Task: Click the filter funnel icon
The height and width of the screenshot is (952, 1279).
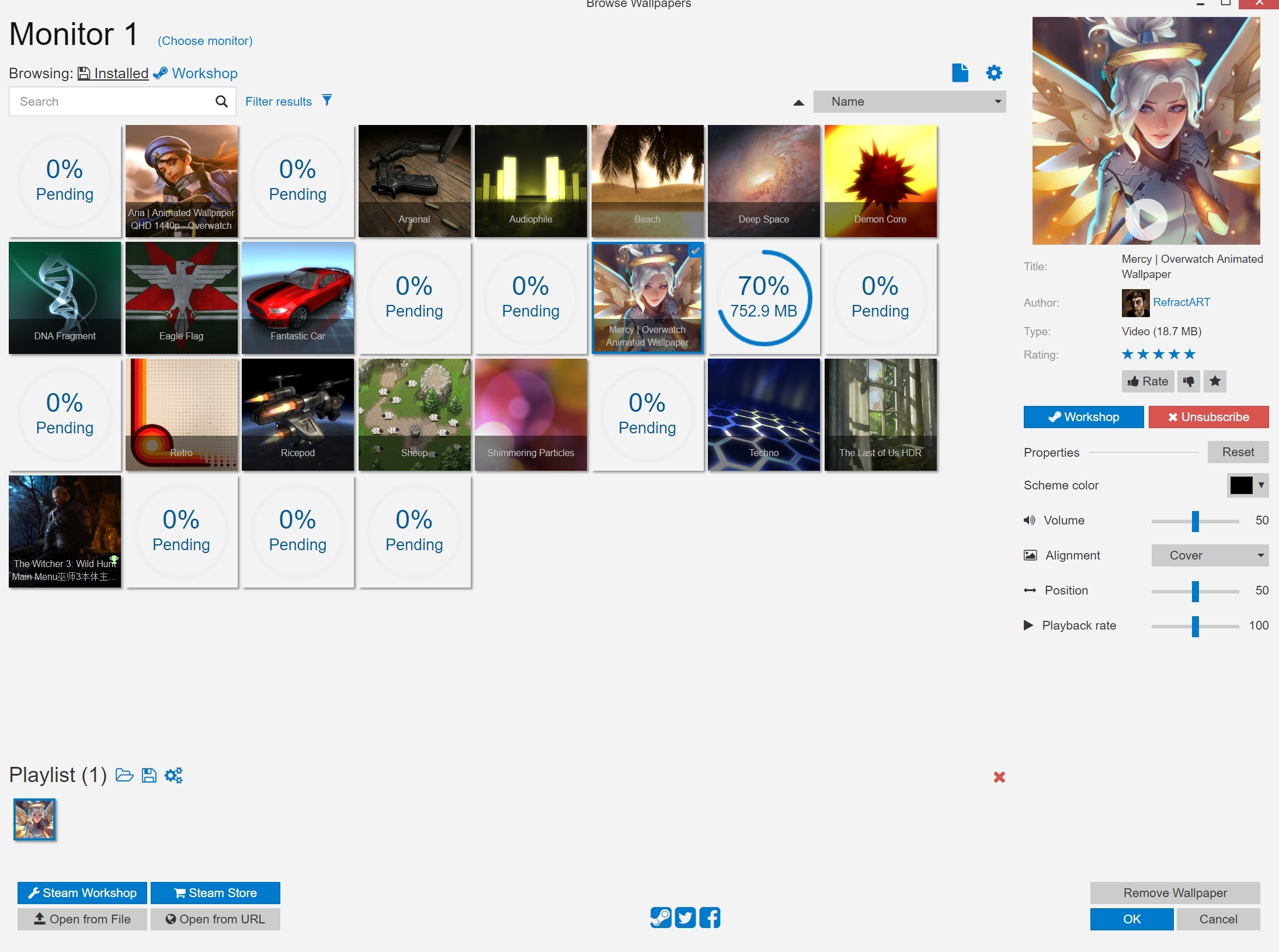Action: [x=327, y=100]
